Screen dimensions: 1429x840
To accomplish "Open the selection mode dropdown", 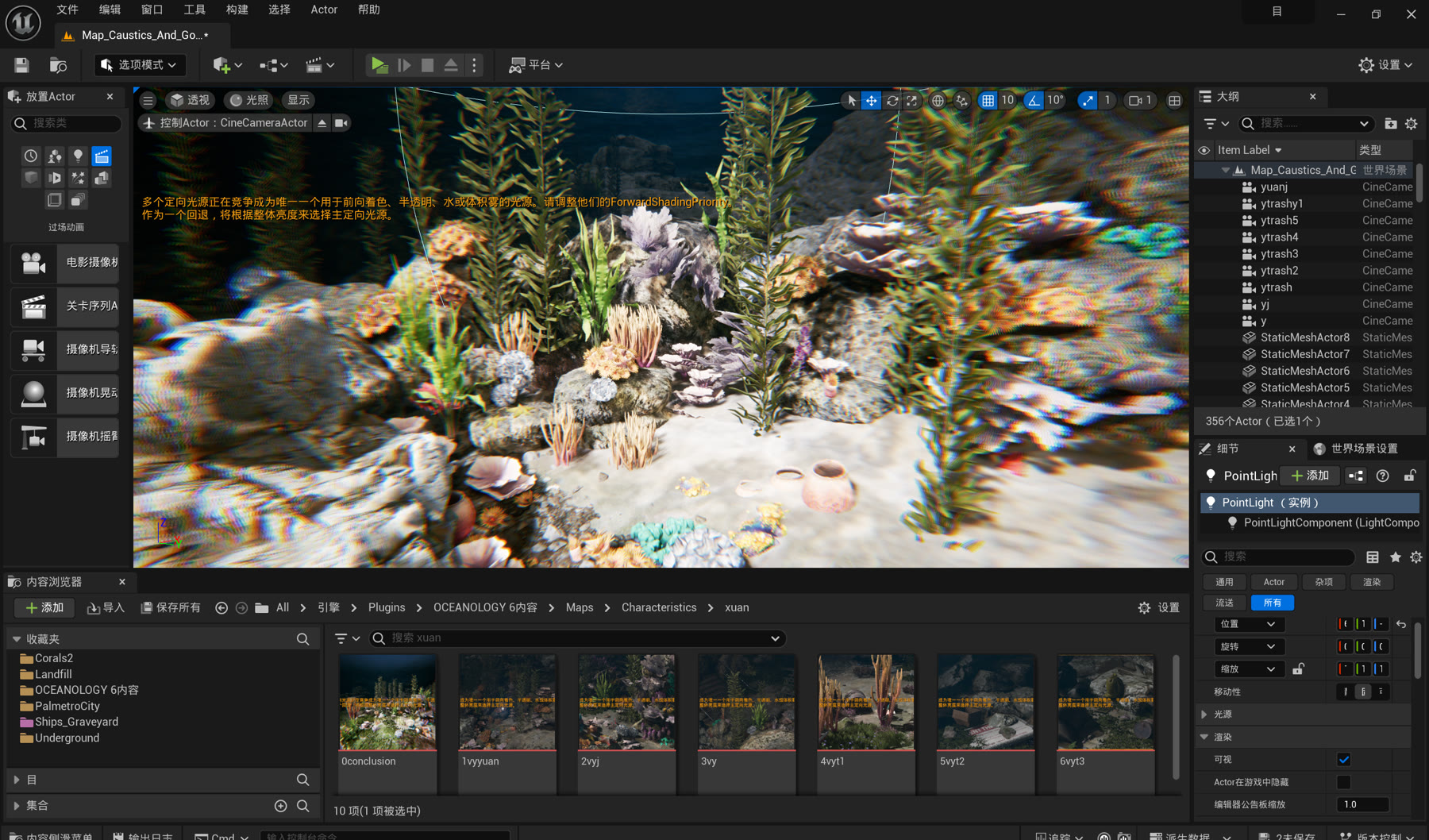I will (141, 65).
